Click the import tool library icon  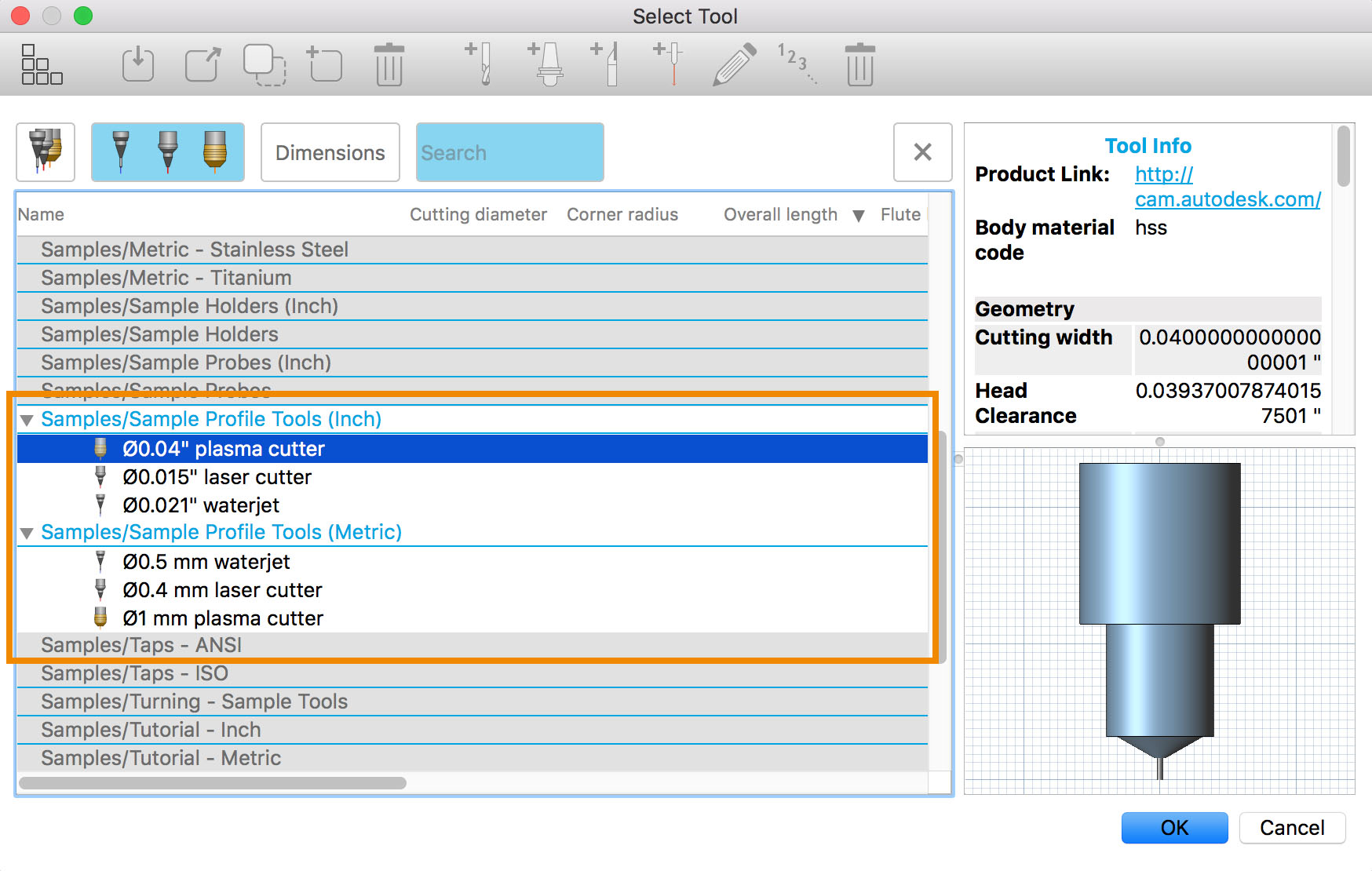(x=138, y=64)
